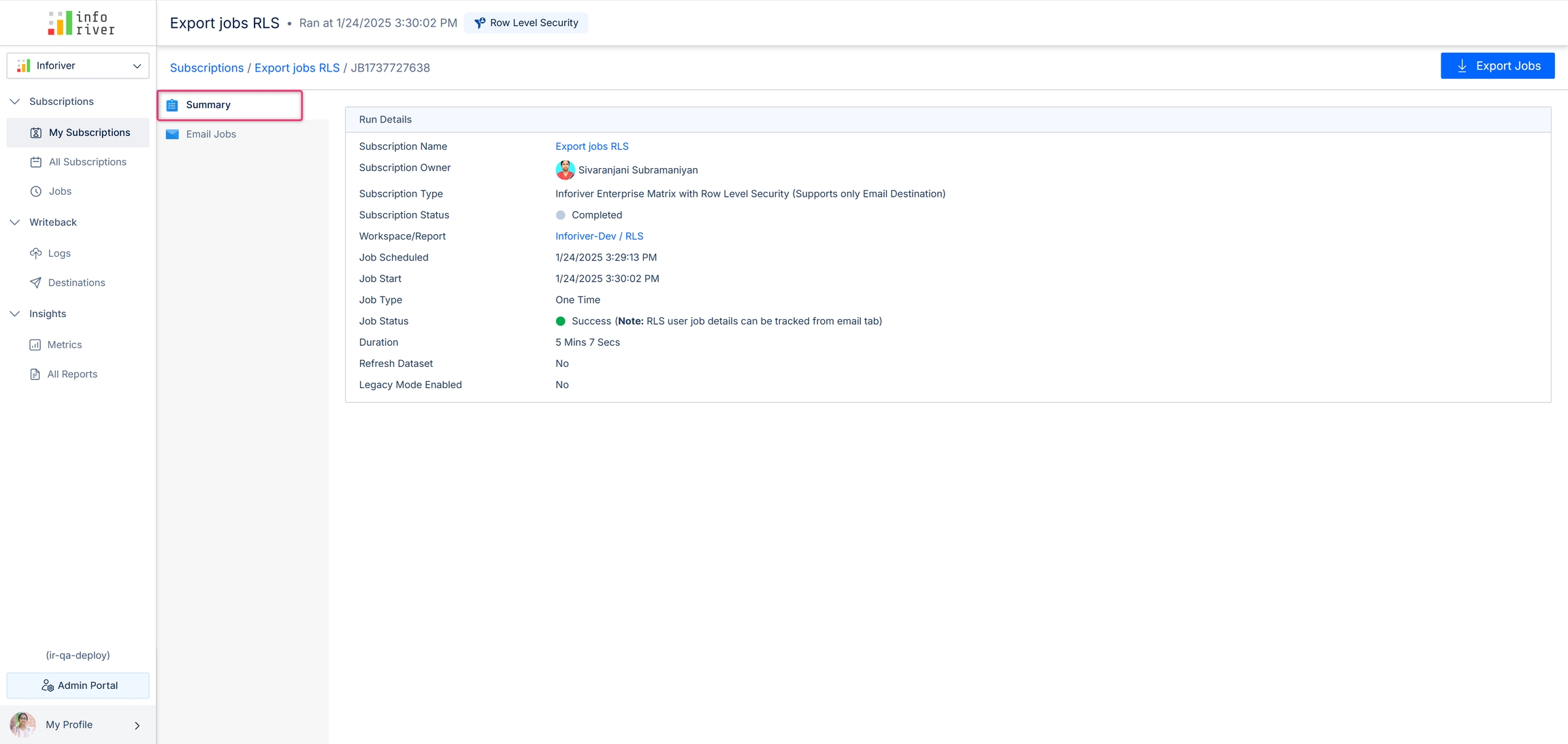Click the All Reports document icon
The image size is (1568, 744).
click(x=35, y=374)
